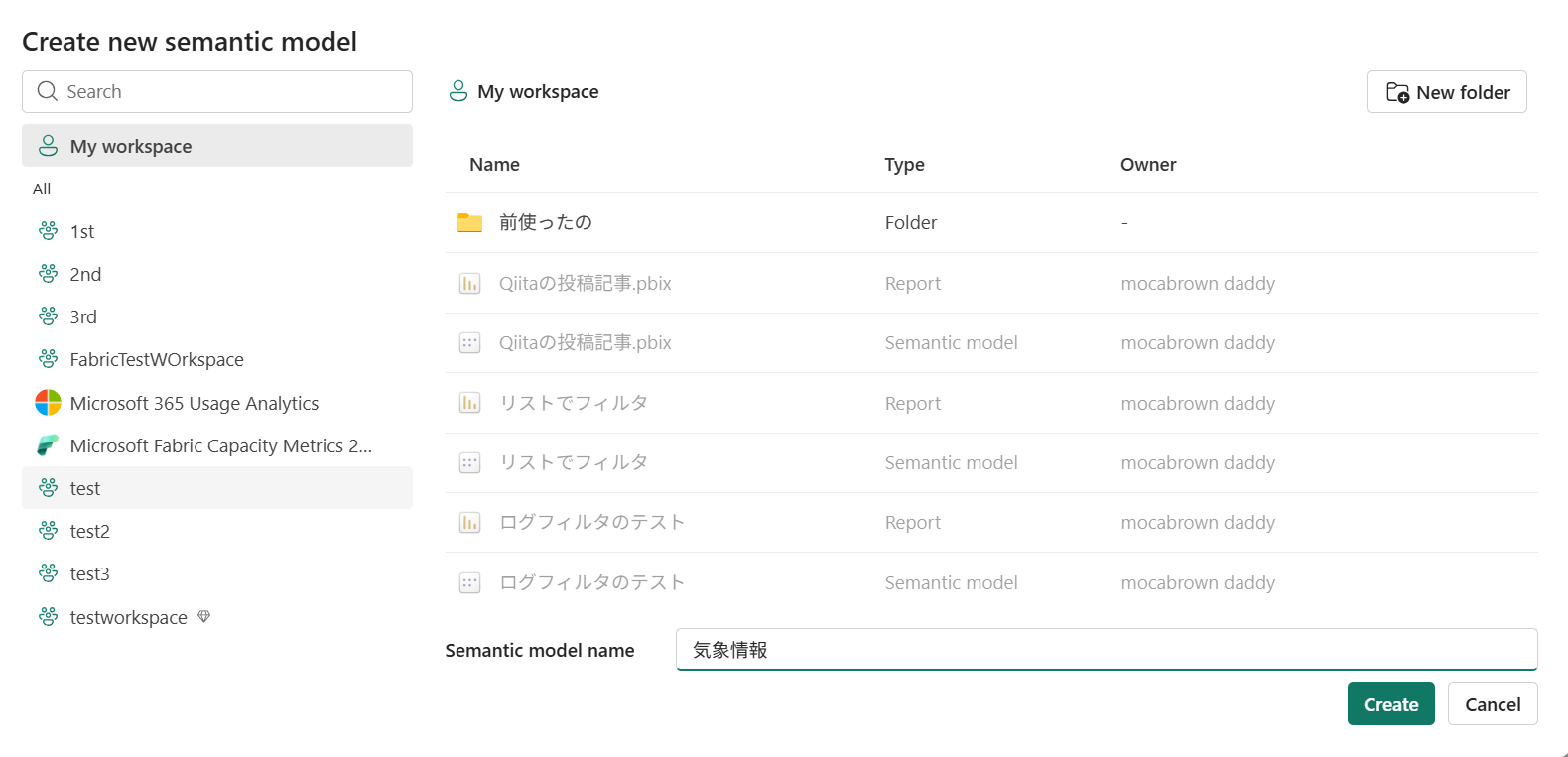Click semantic model icon beside リストでフィルタ
Screen dimensions: 1568x757
469,462
